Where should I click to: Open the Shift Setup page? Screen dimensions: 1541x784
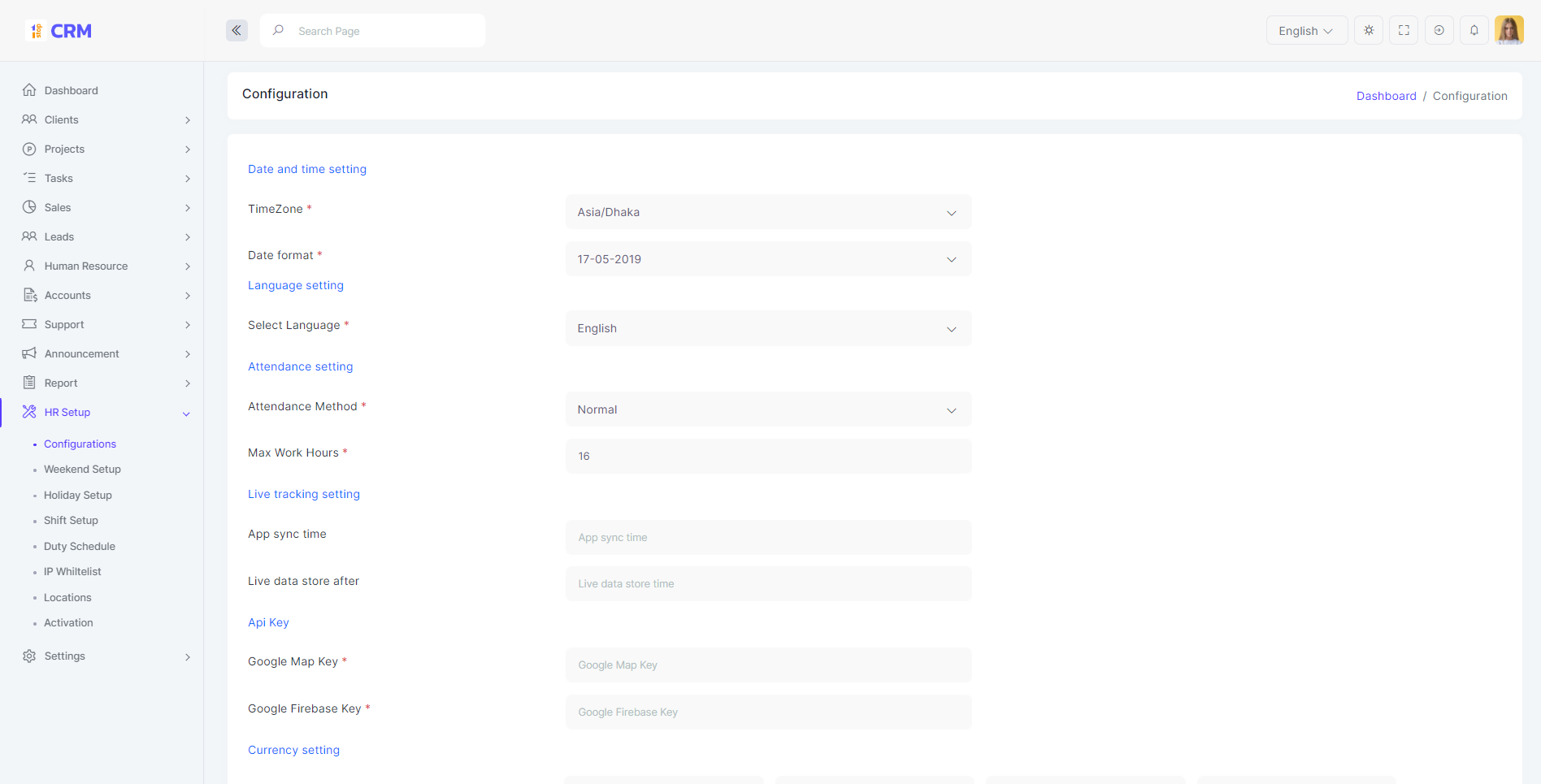(71, 521)
